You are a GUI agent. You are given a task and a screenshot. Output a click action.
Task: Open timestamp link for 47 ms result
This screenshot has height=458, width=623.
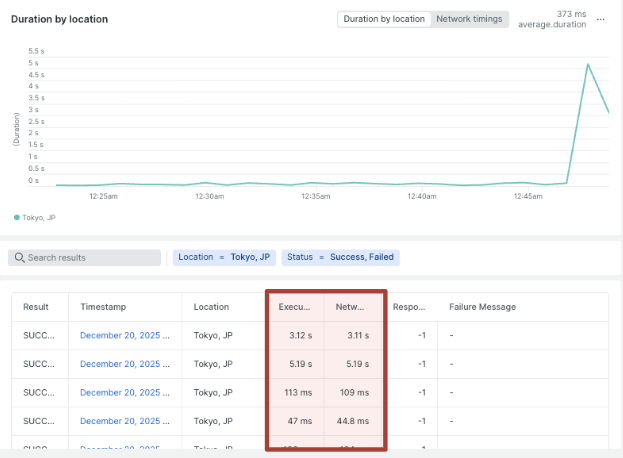(x=125, y=420)
